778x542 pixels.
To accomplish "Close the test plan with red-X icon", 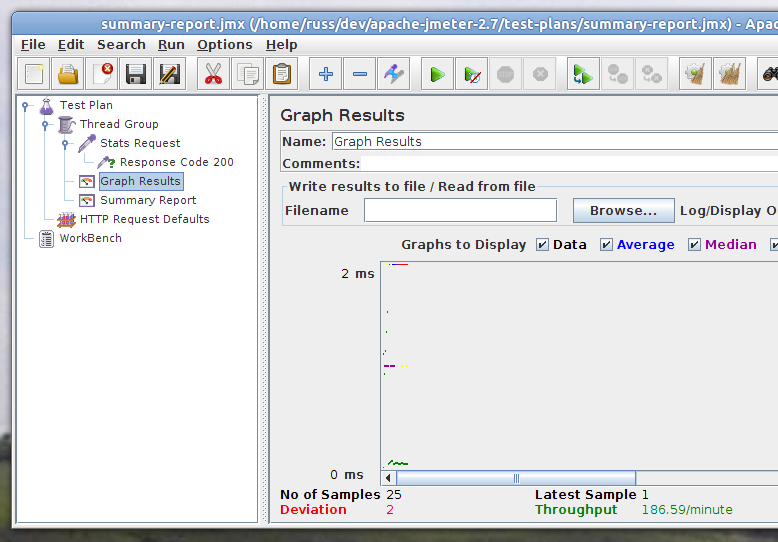I will 102,74.
